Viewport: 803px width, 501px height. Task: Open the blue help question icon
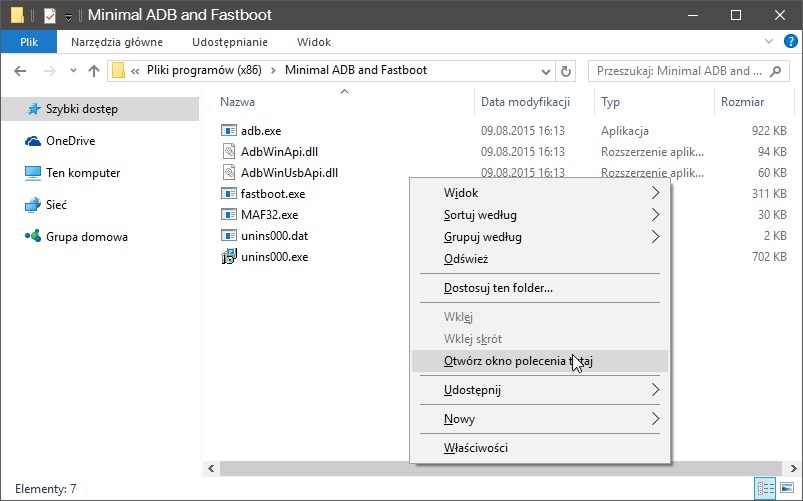tap(791, 41)
